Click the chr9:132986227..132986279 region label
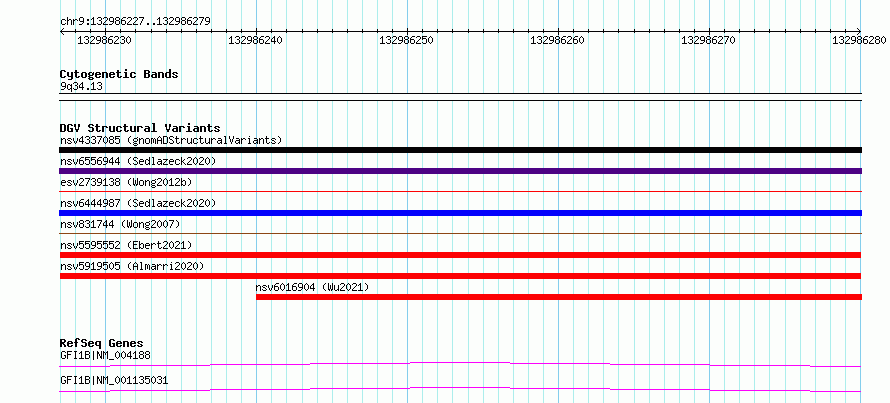The height and width of the screenshot is (403, 890). coord(135,22)
